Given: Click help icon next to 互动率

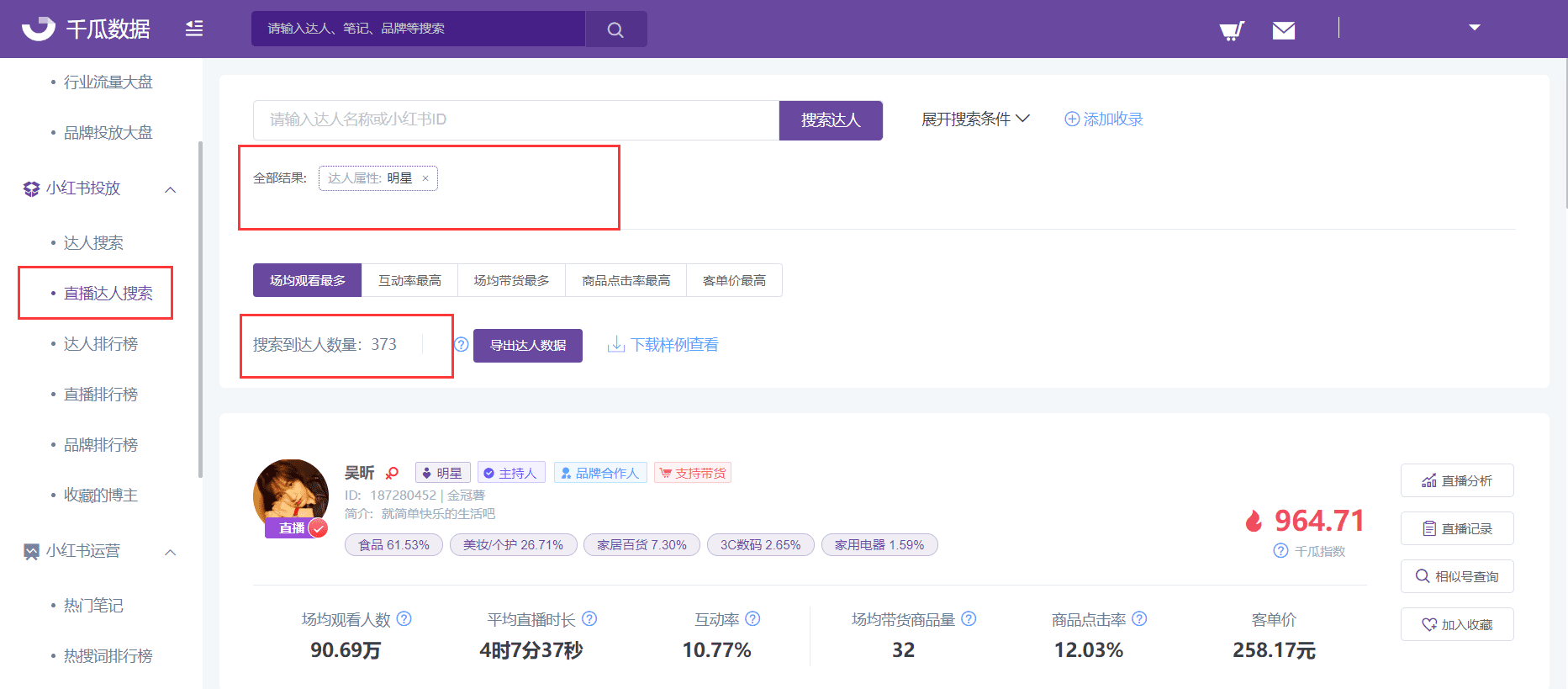Looking at the screenshot, I should (753, 619).
